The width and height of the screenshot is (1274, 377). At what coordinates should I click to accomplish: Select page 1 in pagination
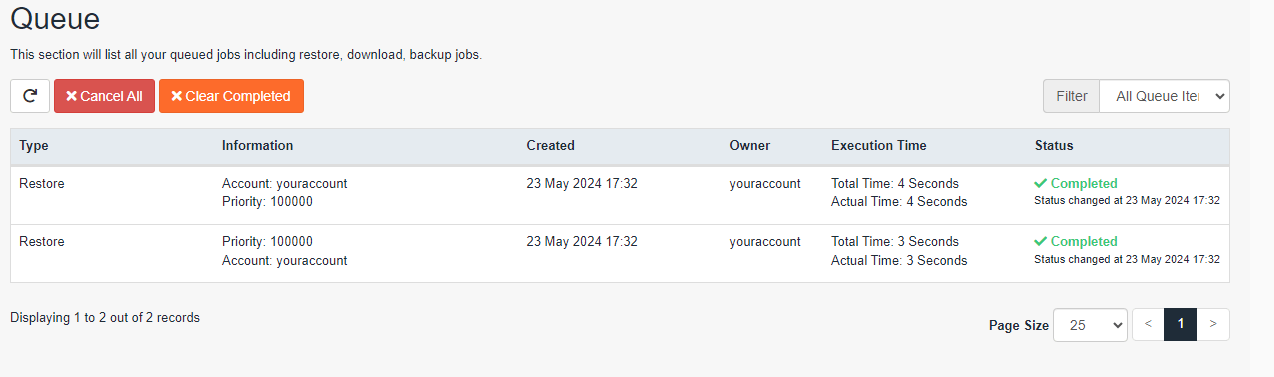tap(1181, 324)
